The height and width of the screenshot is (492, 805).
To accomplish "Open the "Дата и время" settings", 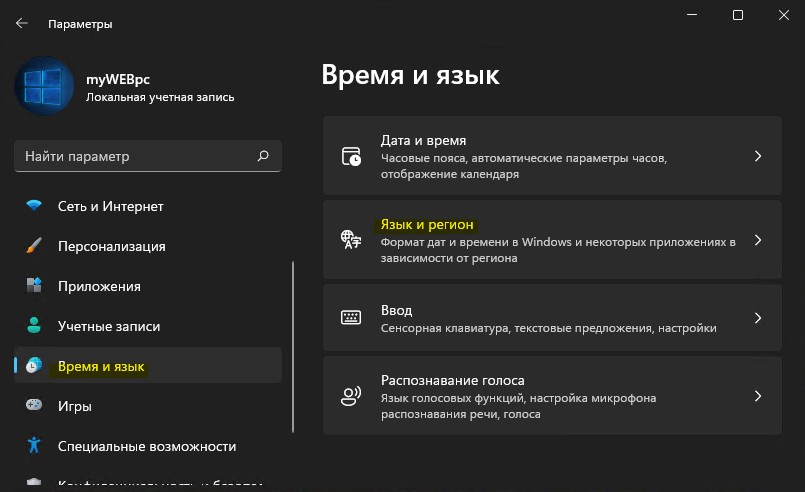I will [x=552, y=156].
